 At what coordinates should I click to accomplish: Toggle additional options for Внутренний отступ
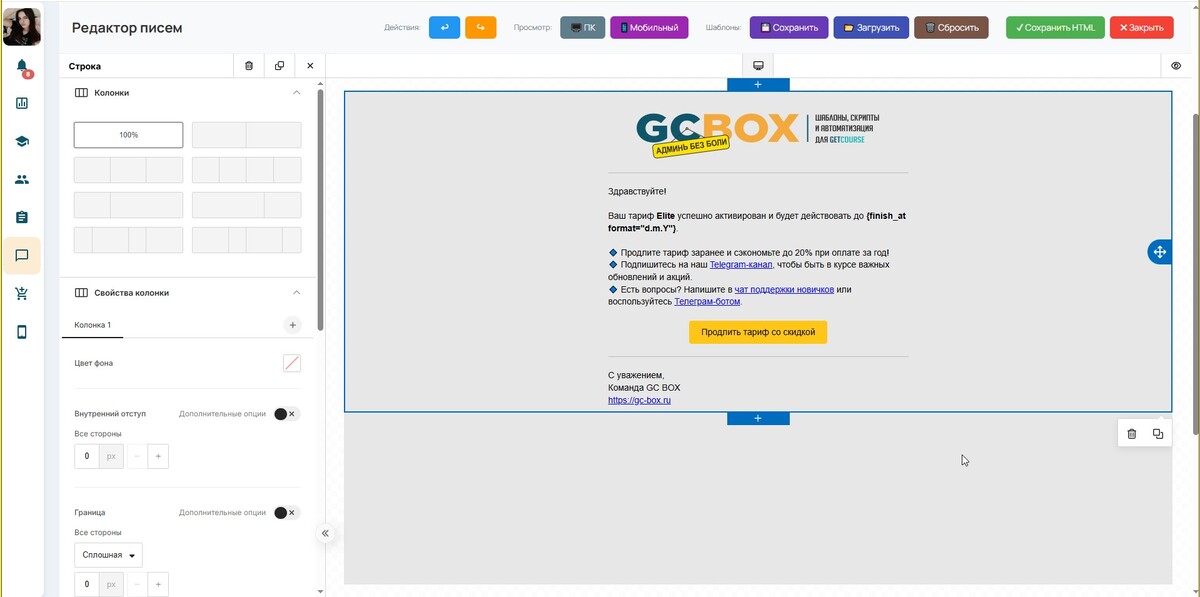286,414
